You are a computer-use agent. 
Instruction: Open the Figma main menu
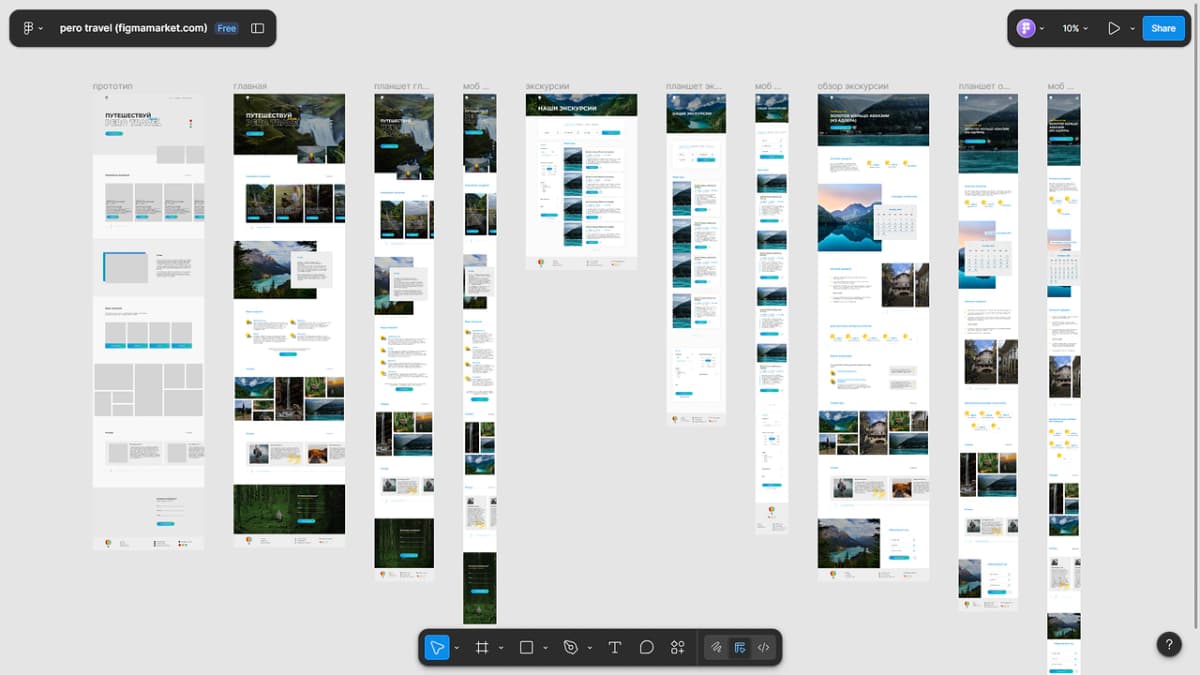[x=28, y=28]
